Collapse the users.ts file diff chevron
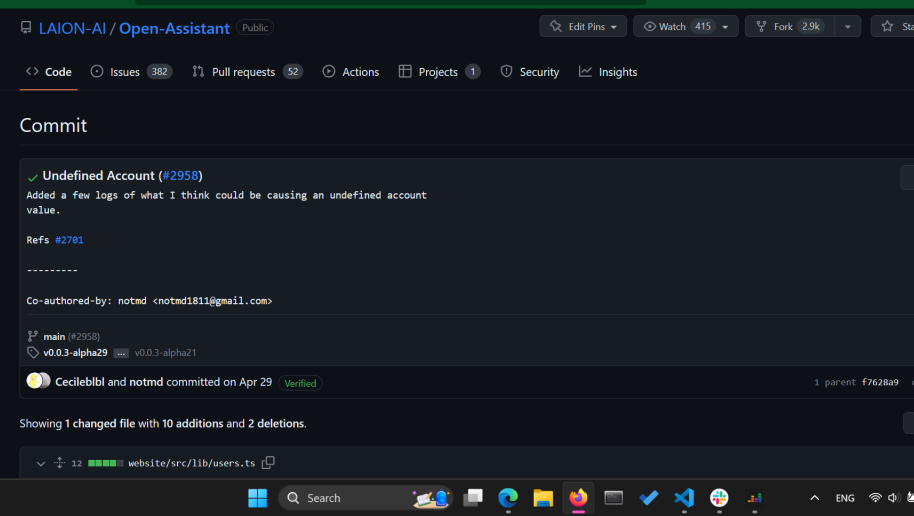This screenshot has width=914, height=516. click(x=40, y=464)
